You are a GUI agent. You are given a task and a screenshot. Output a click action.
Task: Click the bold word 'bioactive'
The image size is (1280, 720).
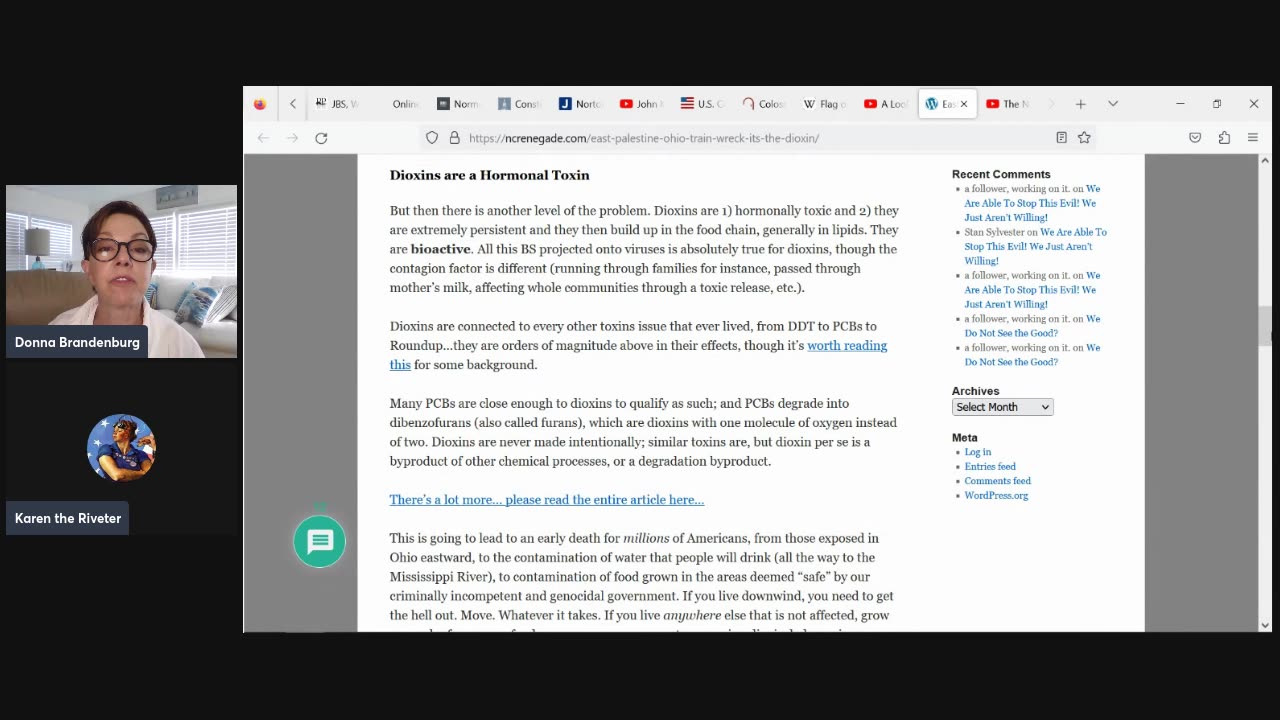(x=440, y=249)
